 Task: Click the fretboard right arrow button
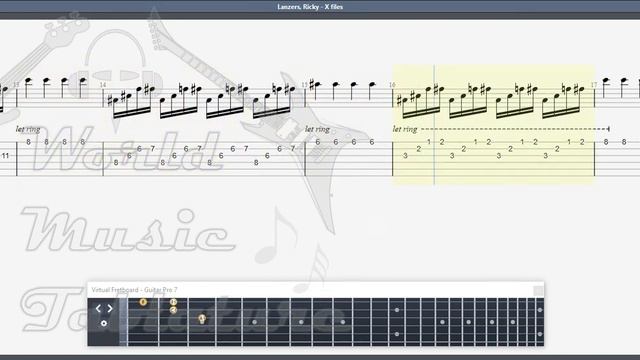pyautogui.click(x=110, y=309)
